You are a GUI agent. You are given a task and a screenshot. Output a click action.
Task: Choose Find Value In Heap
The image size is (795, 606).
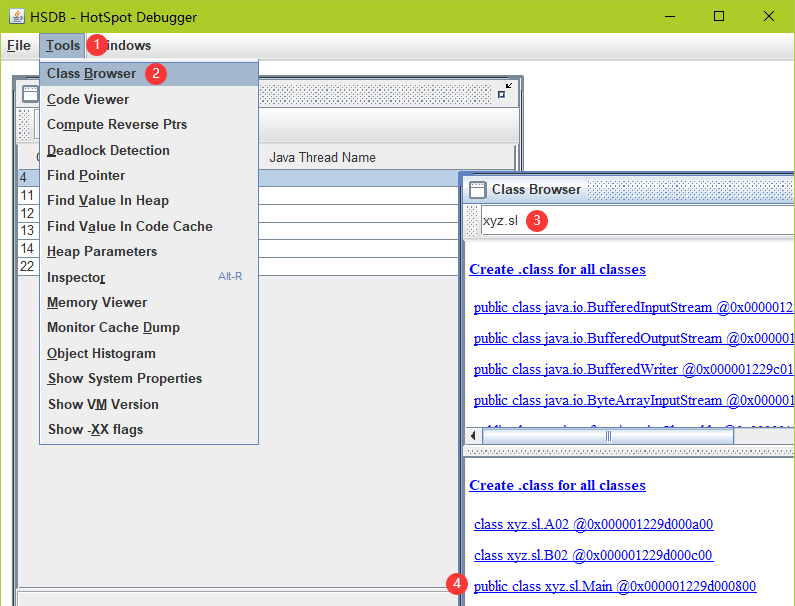point(149,201)
